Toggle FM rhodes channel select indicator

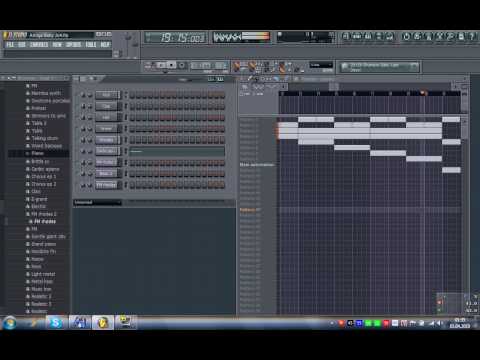tap(126, 185)
